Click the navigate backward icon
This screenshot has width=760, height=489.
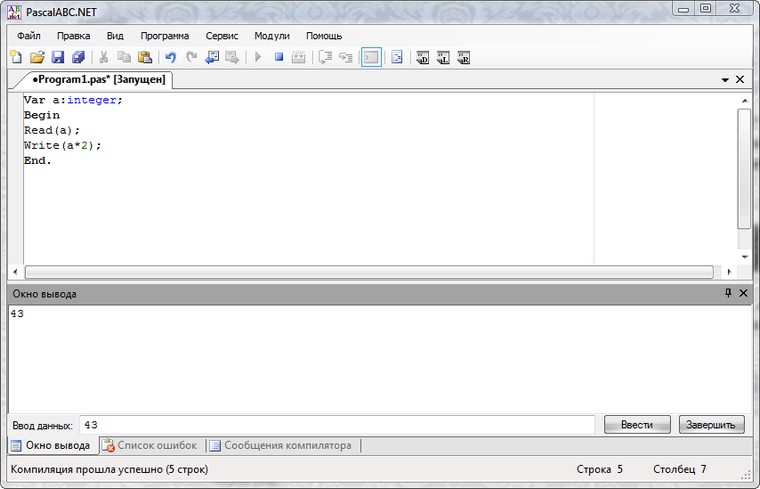click(212, 57)
